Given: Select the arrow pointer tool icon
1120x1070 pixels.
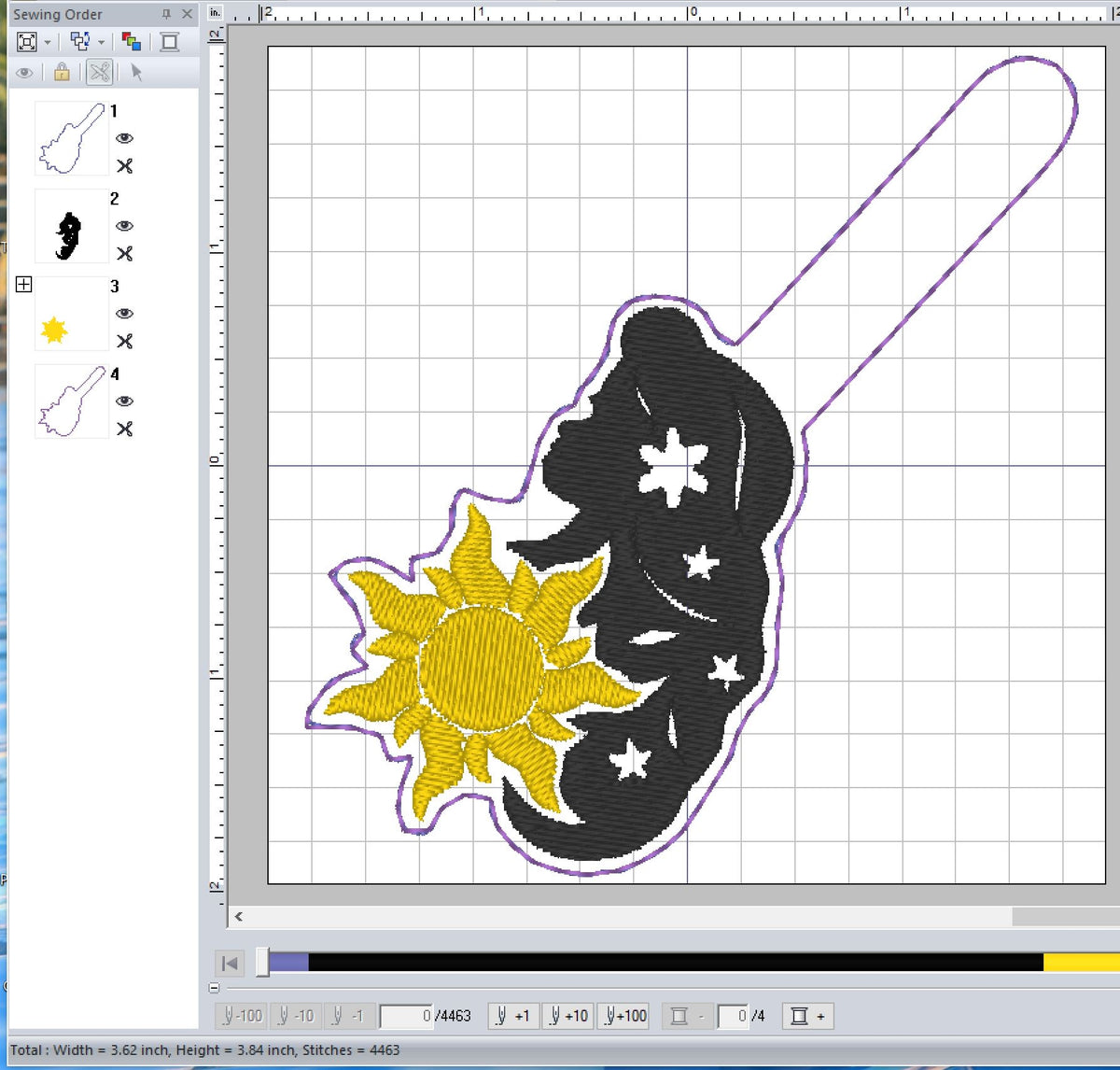Looking at the screenshot, I should pyautogui.click(x=135, y=73).
